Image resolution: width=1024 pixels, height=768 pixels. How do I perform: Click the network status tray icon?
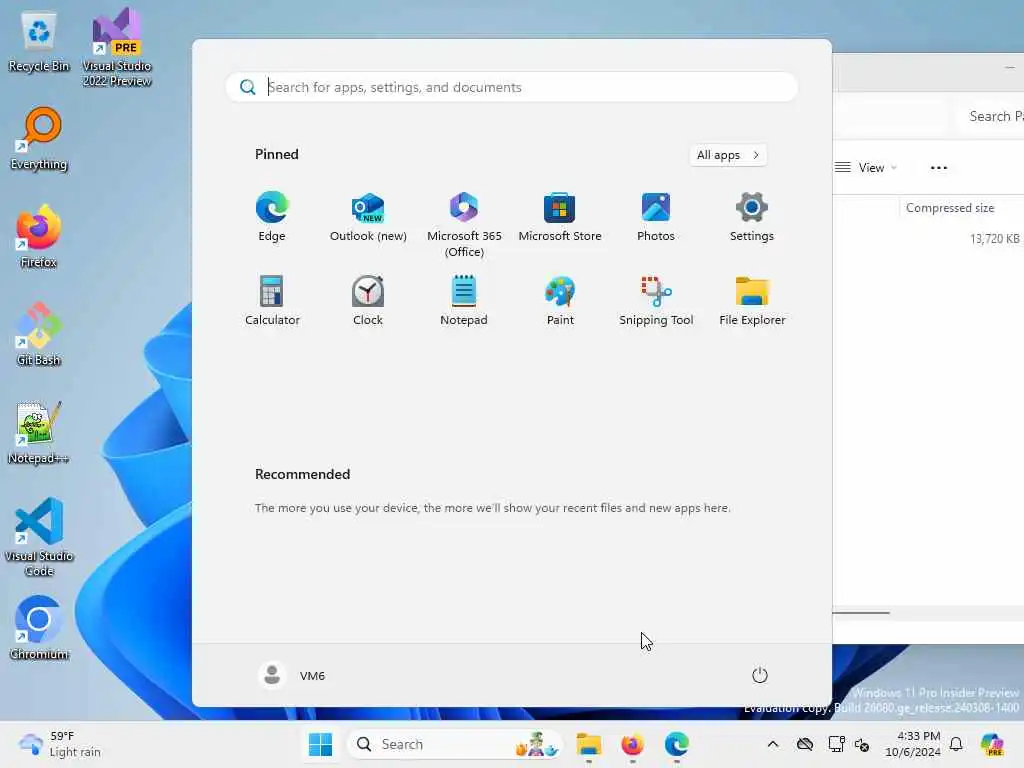(x=836, y=744)
